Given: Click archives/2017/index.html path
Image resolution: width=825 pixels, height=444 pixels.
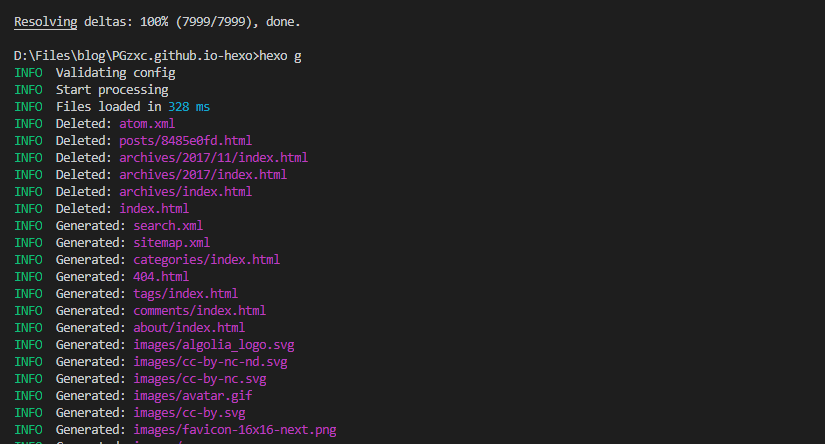Looking at the screenshot, I should [x=203, y=175].
